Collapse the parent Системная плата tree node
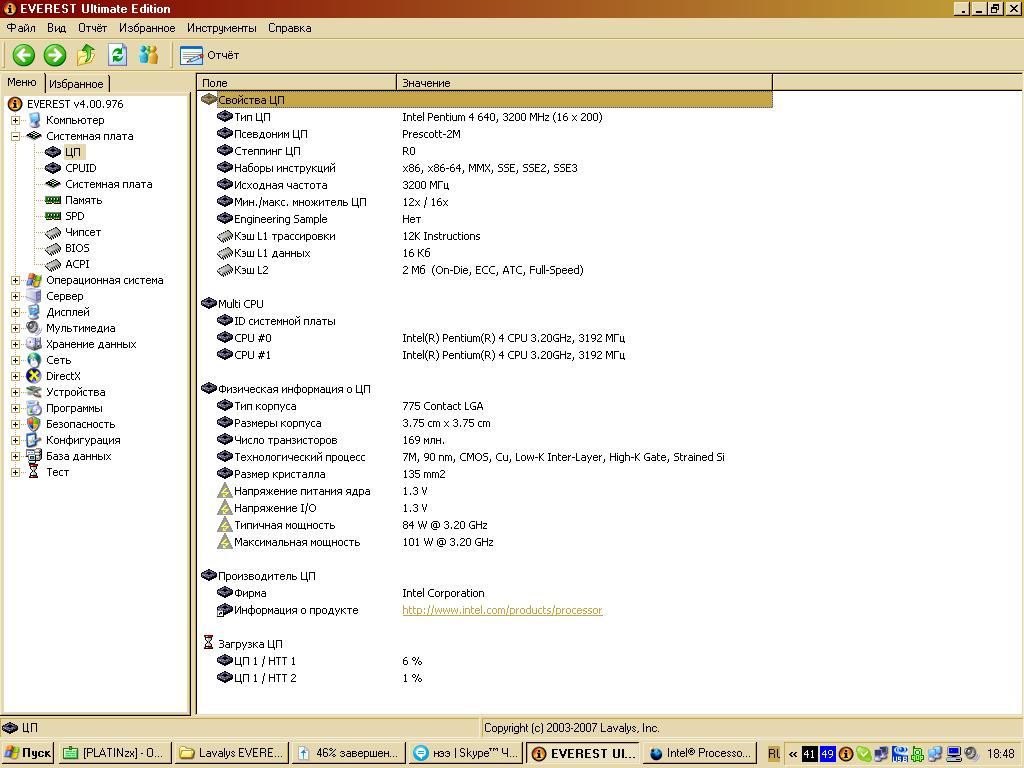 tap(15, 136)
